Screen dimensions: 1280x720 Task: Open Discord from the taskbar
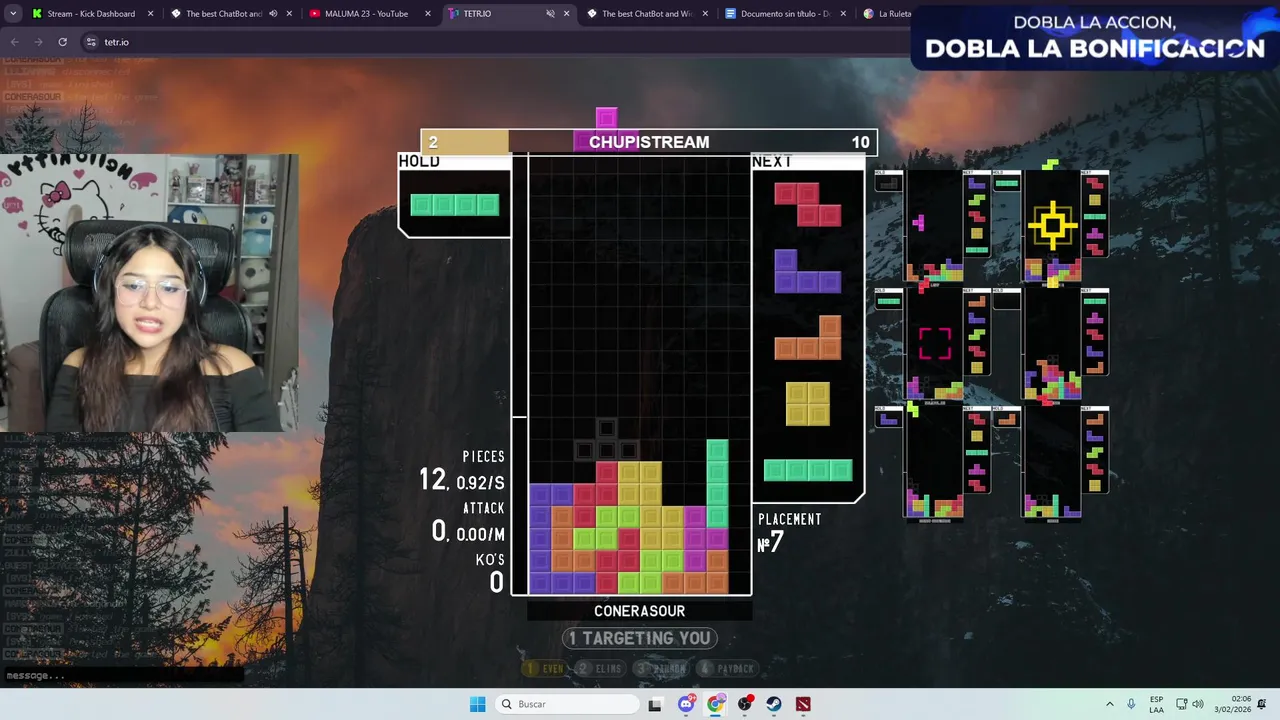tap(686, 704)
